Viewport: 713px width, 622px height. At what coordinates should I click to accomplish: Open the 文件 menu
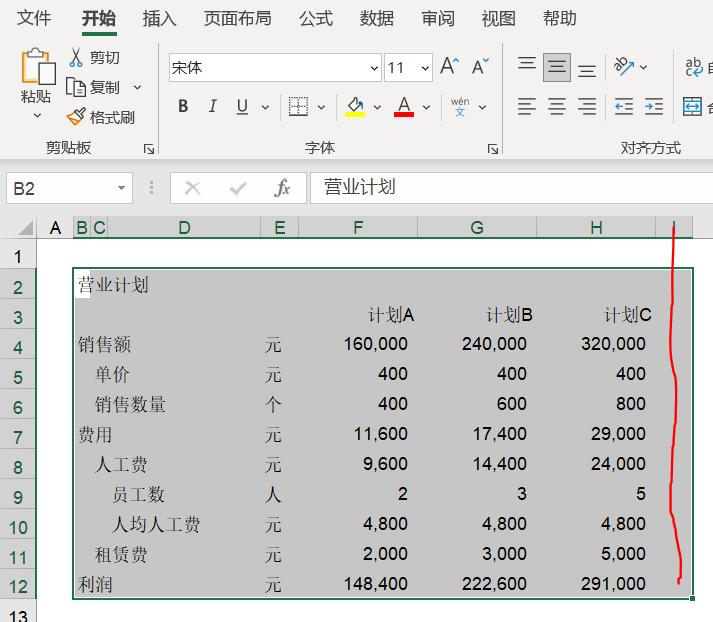(34, 19)
